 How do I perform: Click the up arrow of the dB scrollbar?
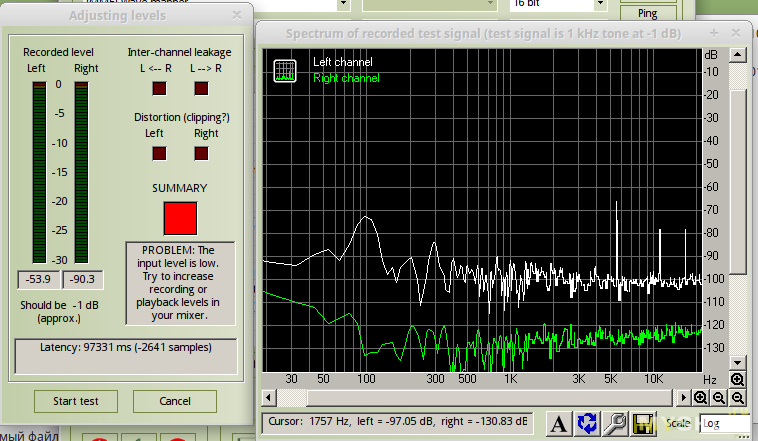(x=738, y=55)
